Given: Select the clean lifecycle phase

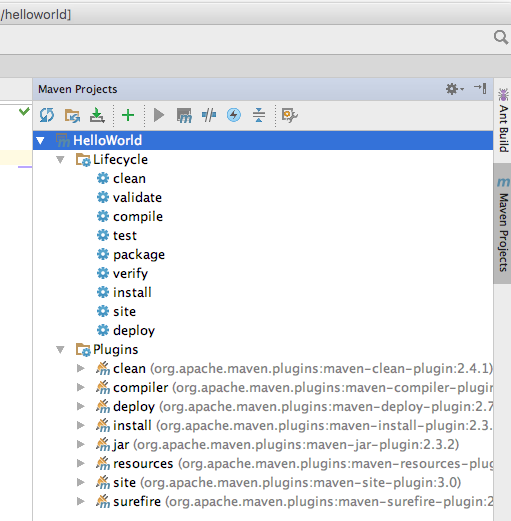Looking at the screenshot, I should pos(129,179).
